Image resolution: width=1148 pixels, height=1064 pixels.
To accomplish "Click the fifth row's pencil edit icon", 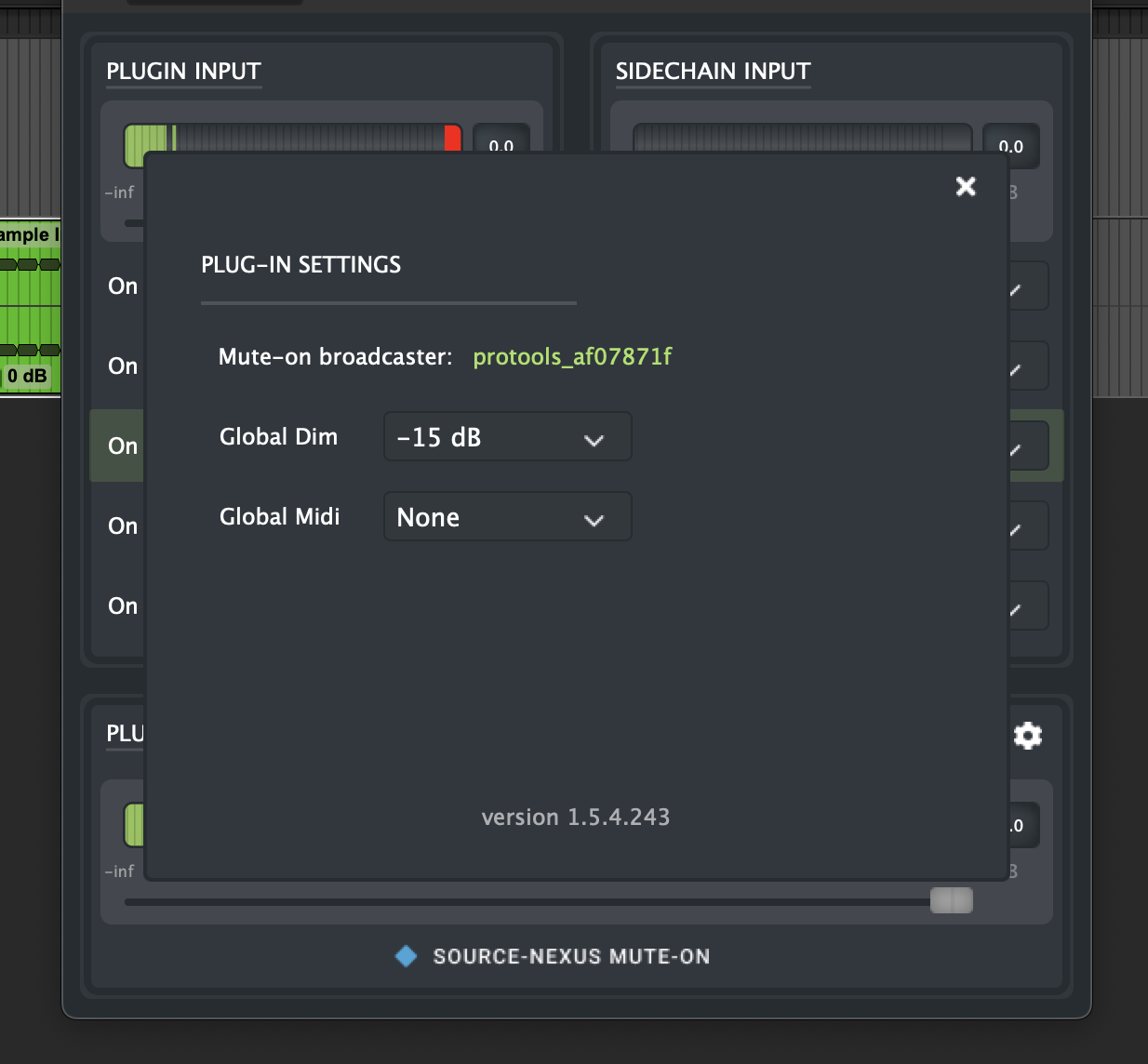I will [x=1024, y=607].
